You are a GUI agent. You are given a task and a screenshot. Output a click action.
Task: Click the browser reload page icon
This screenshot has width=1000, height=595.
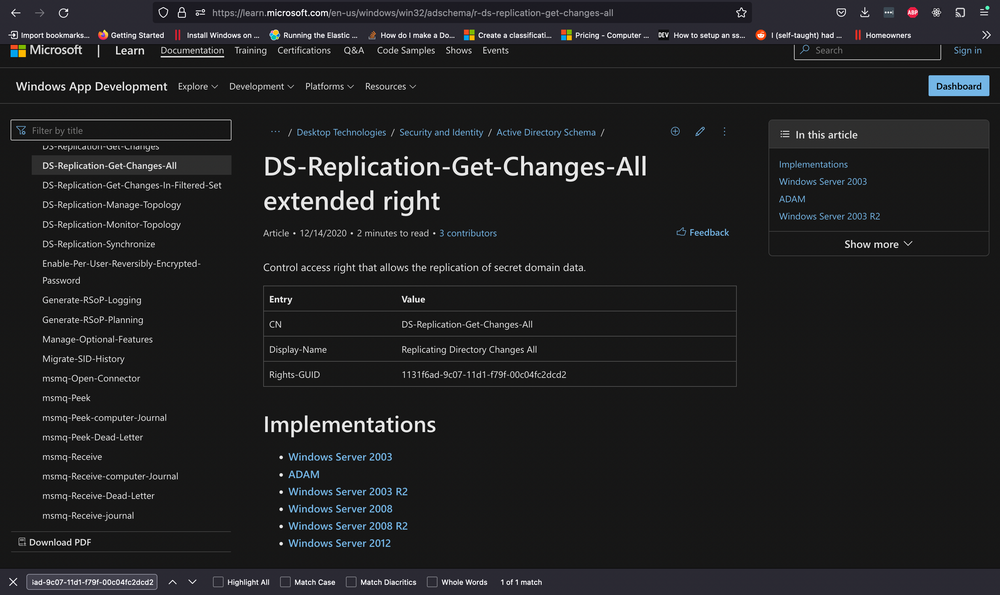click(x=64, y=13)
